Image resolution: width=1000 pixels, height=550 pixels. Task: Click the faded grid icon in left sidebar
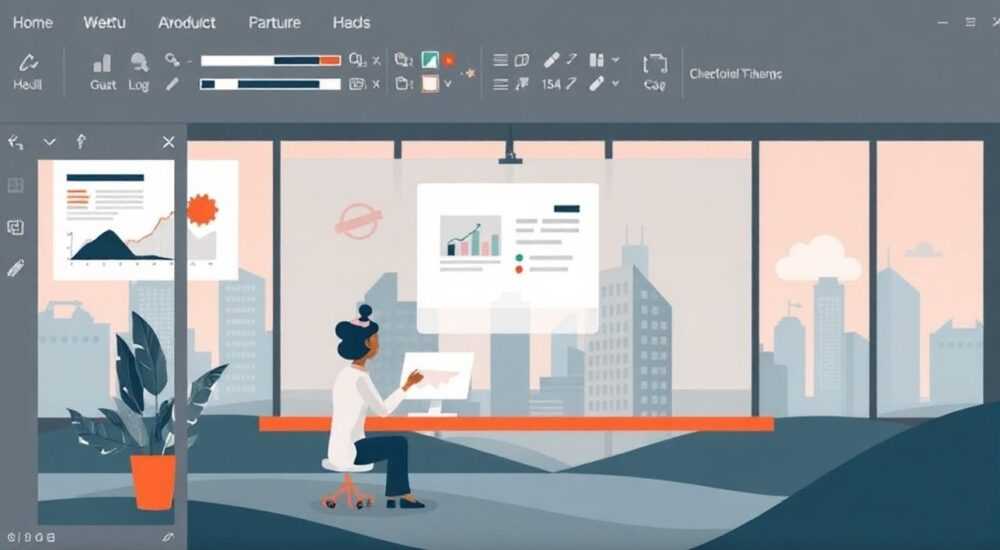(x=15, y=186)
